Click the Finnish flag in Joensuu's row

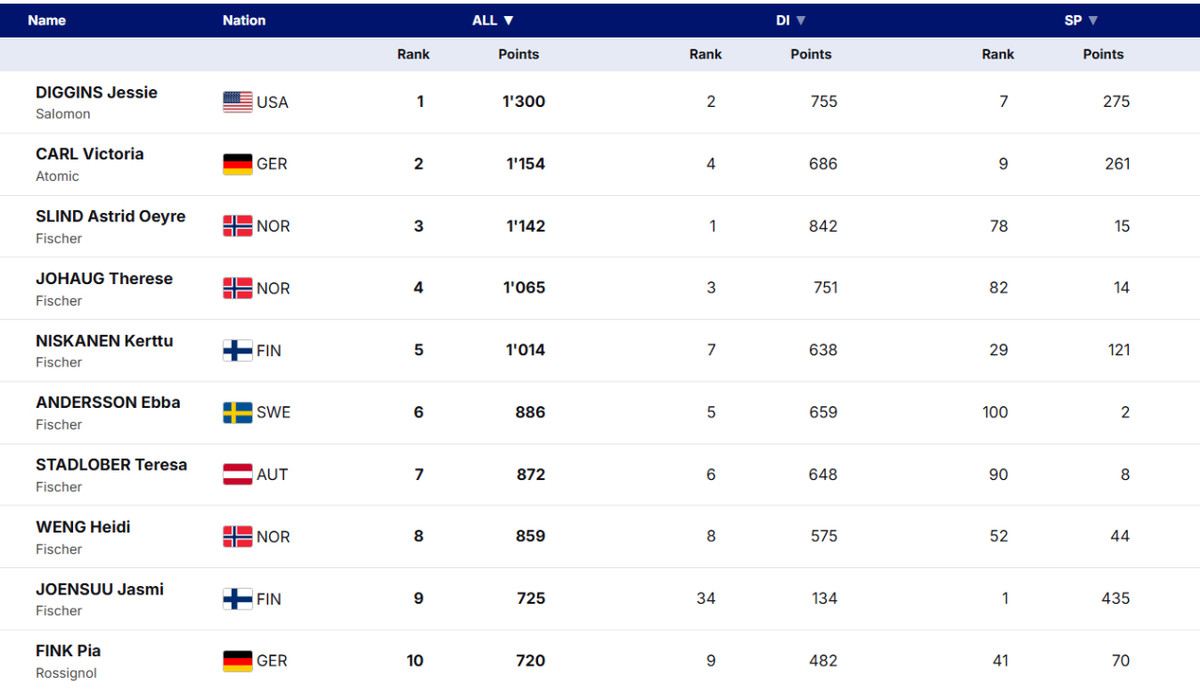click(x=237, y=599)
